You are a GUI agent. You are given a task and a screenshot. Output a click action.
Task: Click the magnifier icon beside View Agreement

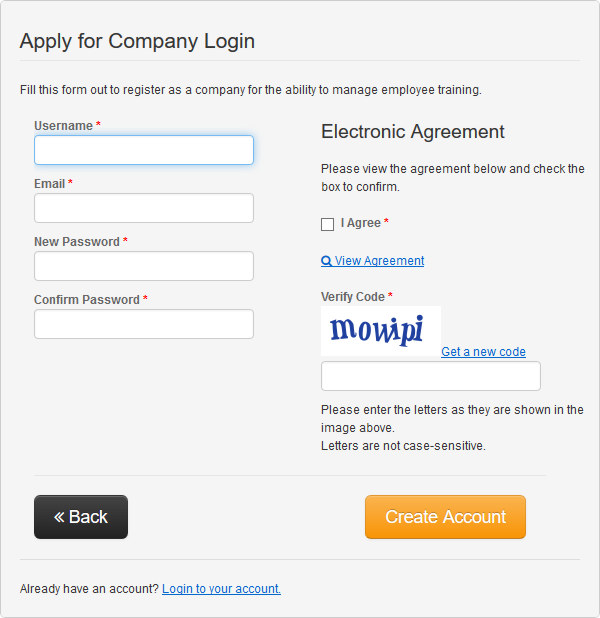[x=326, y=261]
